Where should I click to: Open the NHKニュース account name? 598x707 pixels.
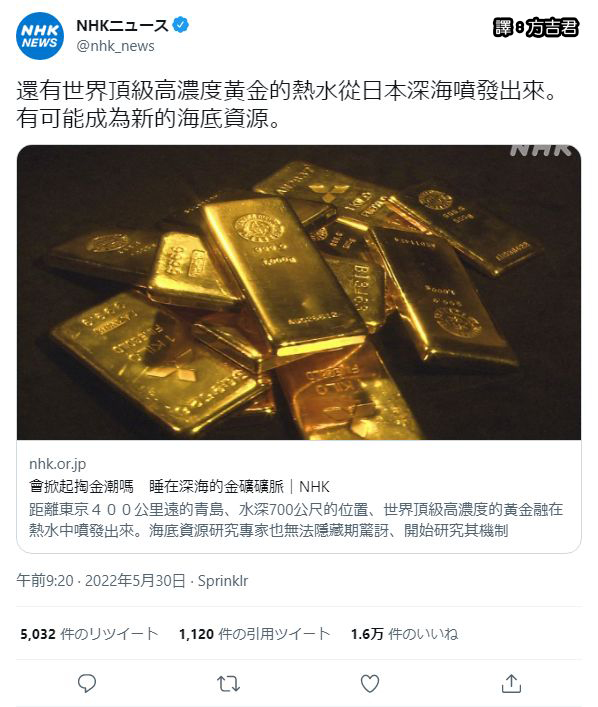(x=122, y=25)
